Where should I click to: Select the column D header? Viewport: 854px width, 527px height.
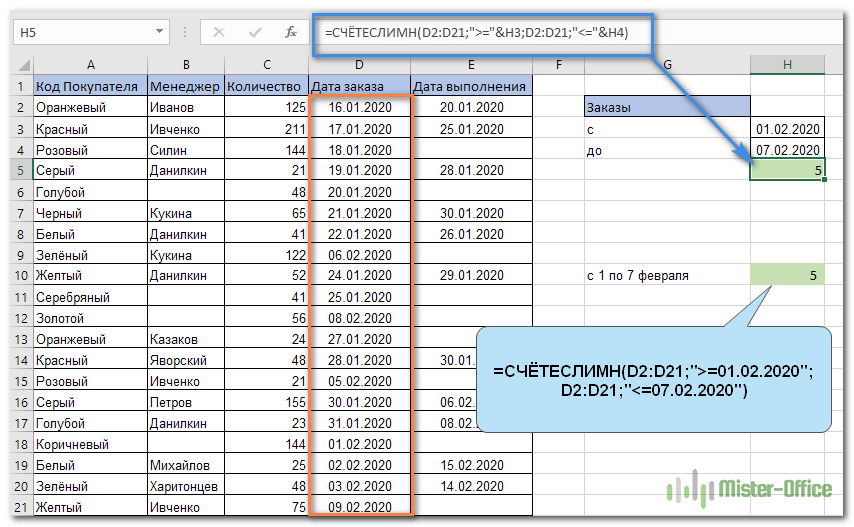pyautogui.click(x=359, y=65)
